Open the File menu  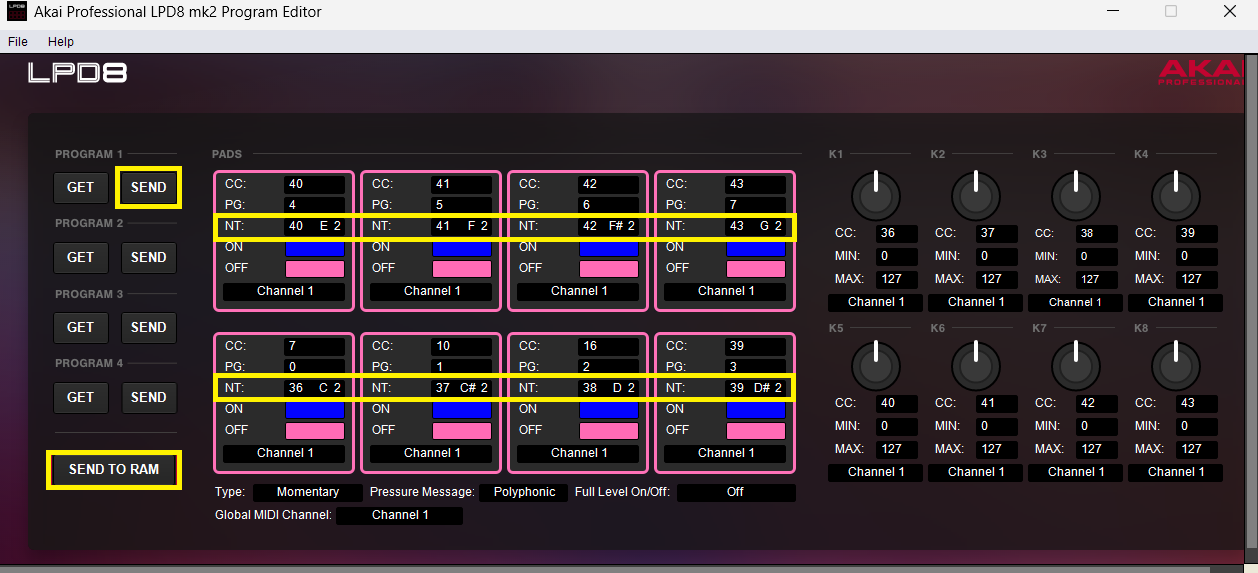(x=17, y=42)
